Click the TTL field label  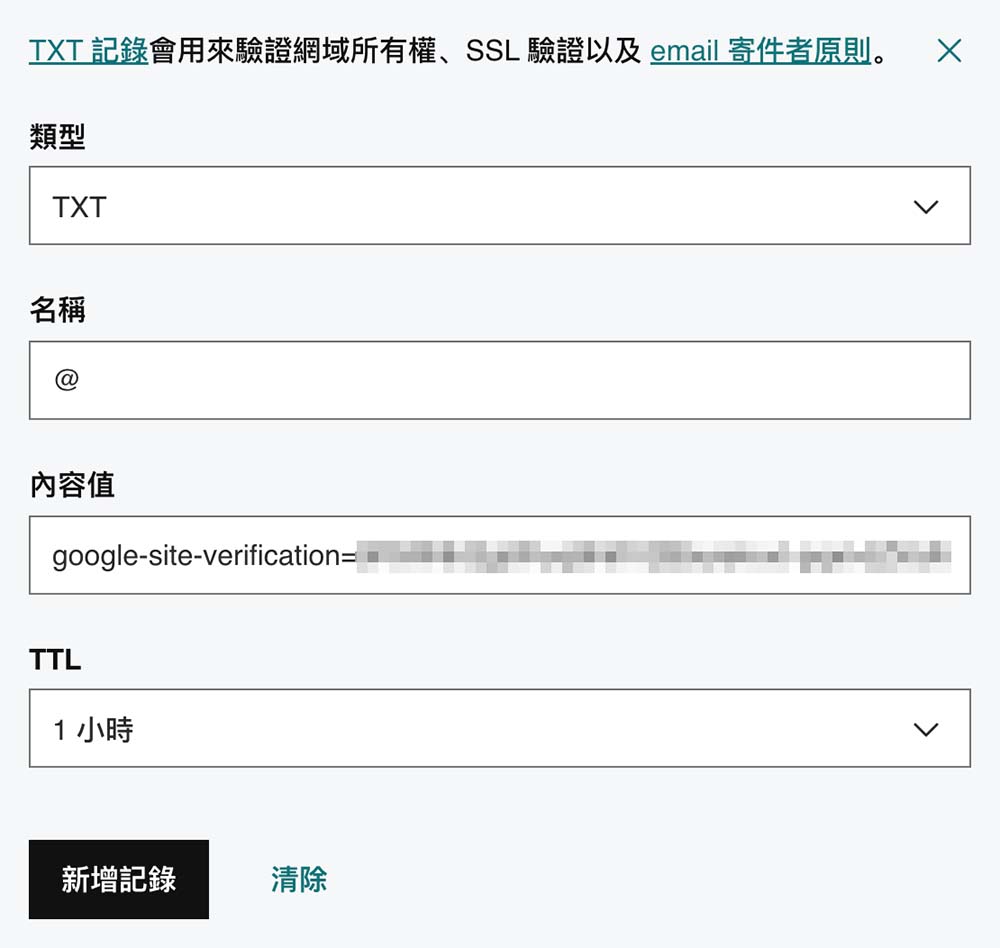click(x=55, y=660)
